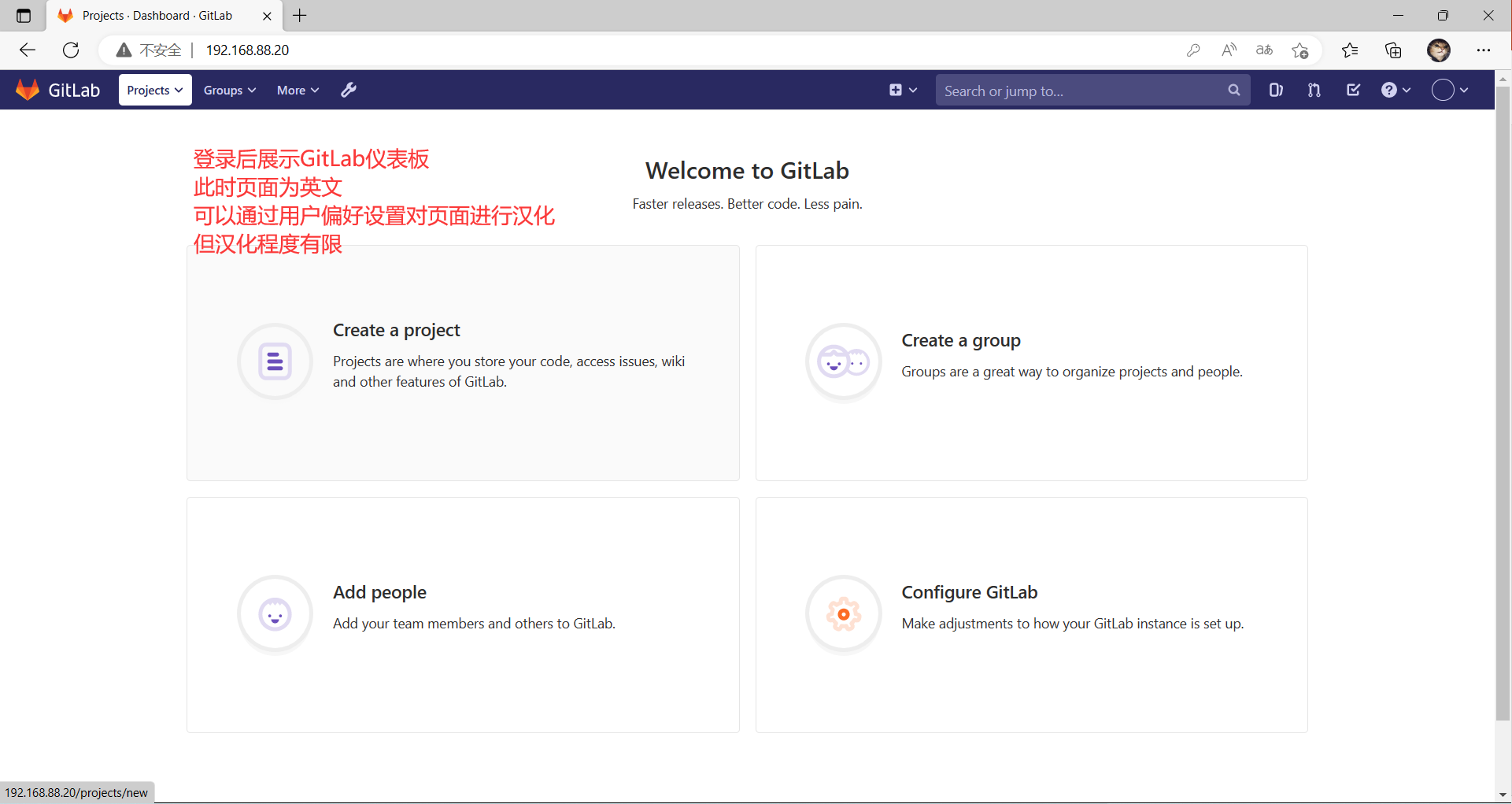Open the user avatar menu
The width and height of the screenshot is (1512, 804).
1449,90
